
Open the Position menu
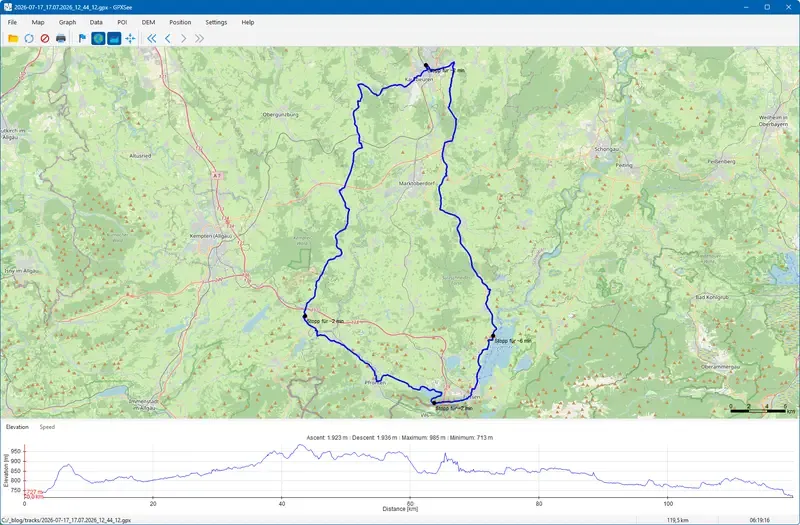(180, 22)
